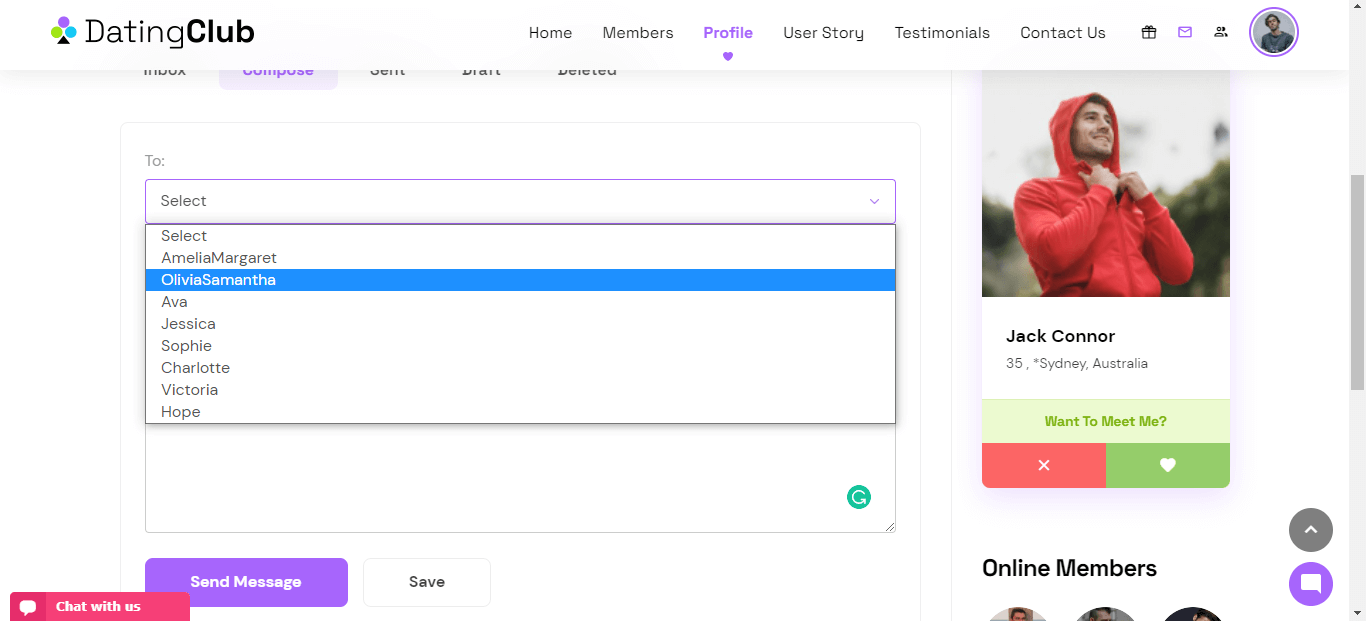View Jack Connor's profile photo

point(1106,184)
